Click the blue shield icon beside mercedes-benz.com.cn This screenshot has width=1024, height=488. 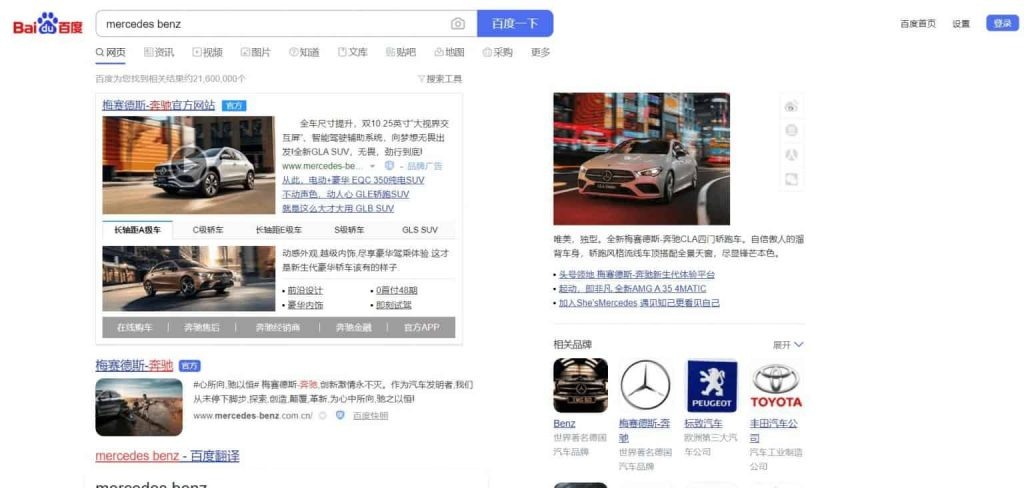coord(340,415)
